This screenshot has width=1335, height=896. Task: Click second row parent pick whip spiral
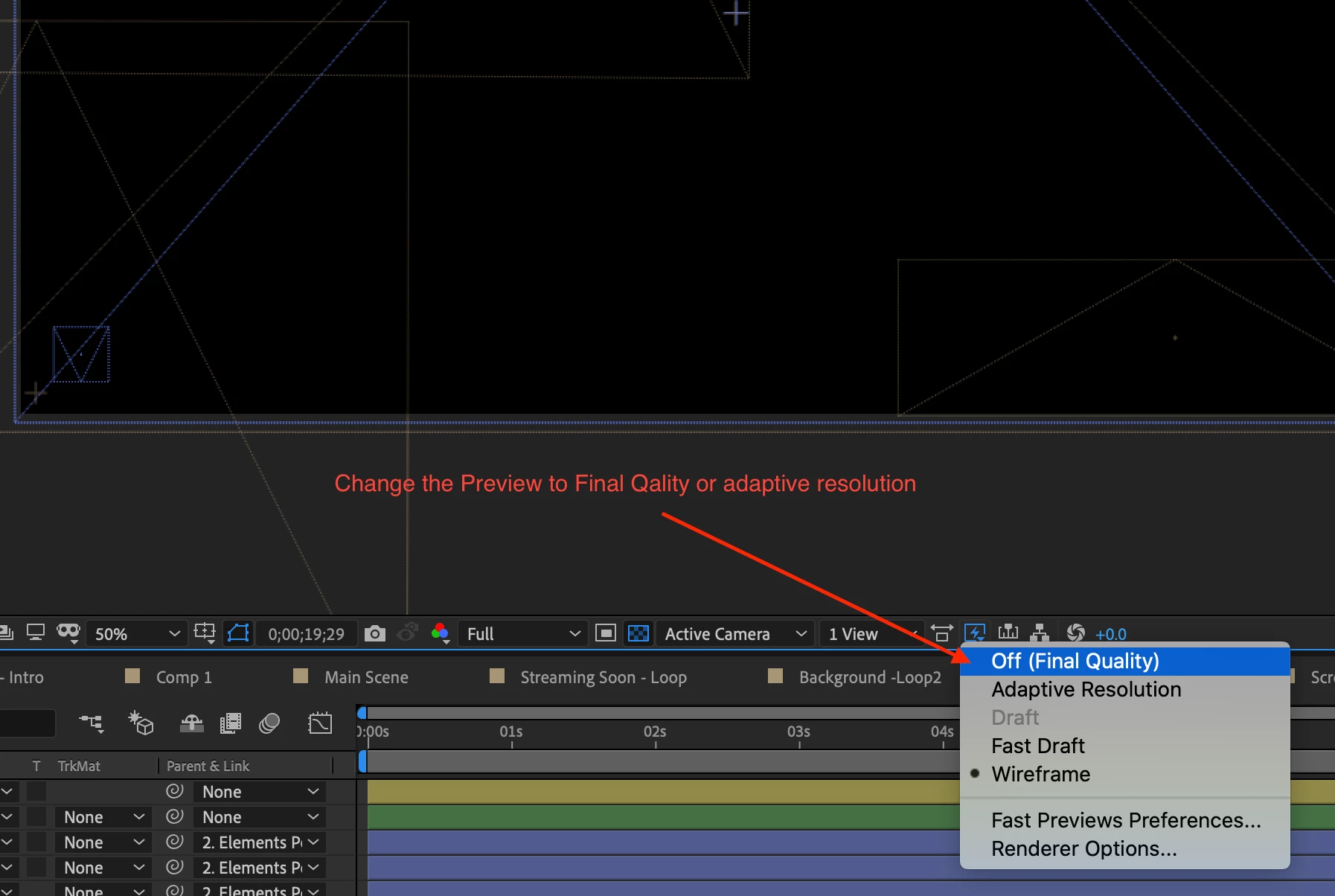175,816
